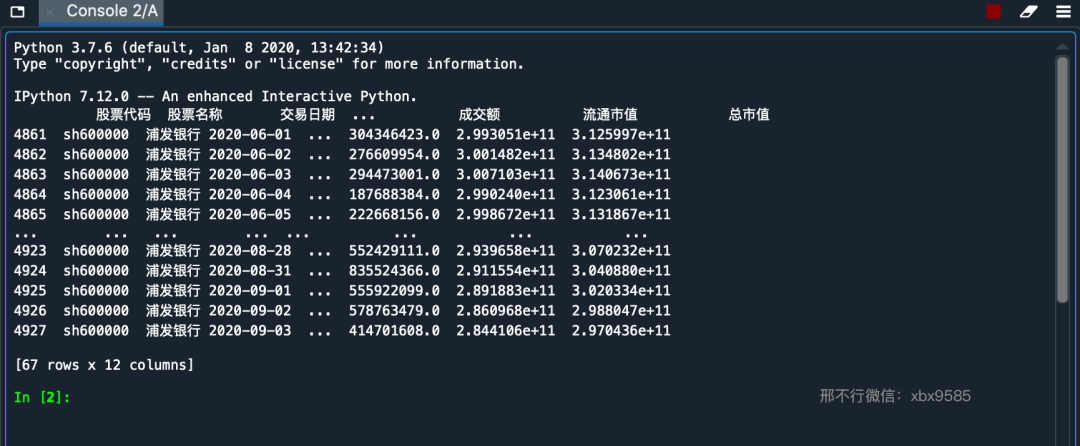Click the console vertical scrollbar
This screenshot has width=1080, height=446.
pos(1063,179)
